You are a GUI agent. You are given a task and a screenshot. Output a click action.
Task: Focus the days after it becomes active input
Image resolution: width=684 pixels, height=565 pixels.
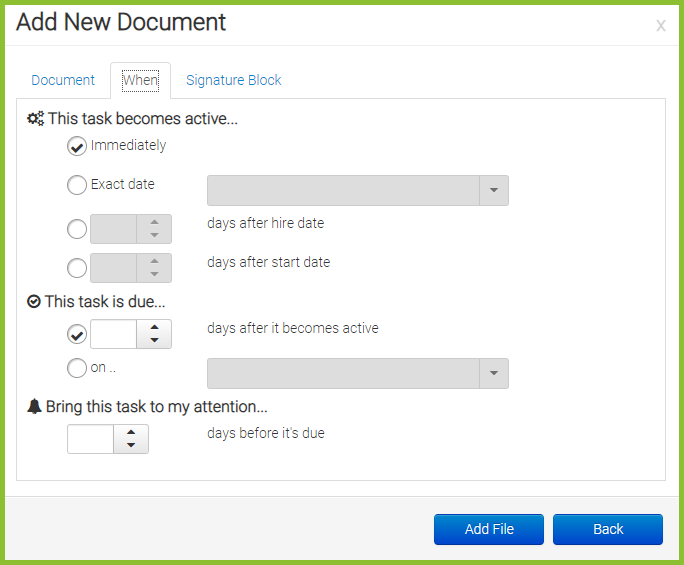tap(113, 334)
